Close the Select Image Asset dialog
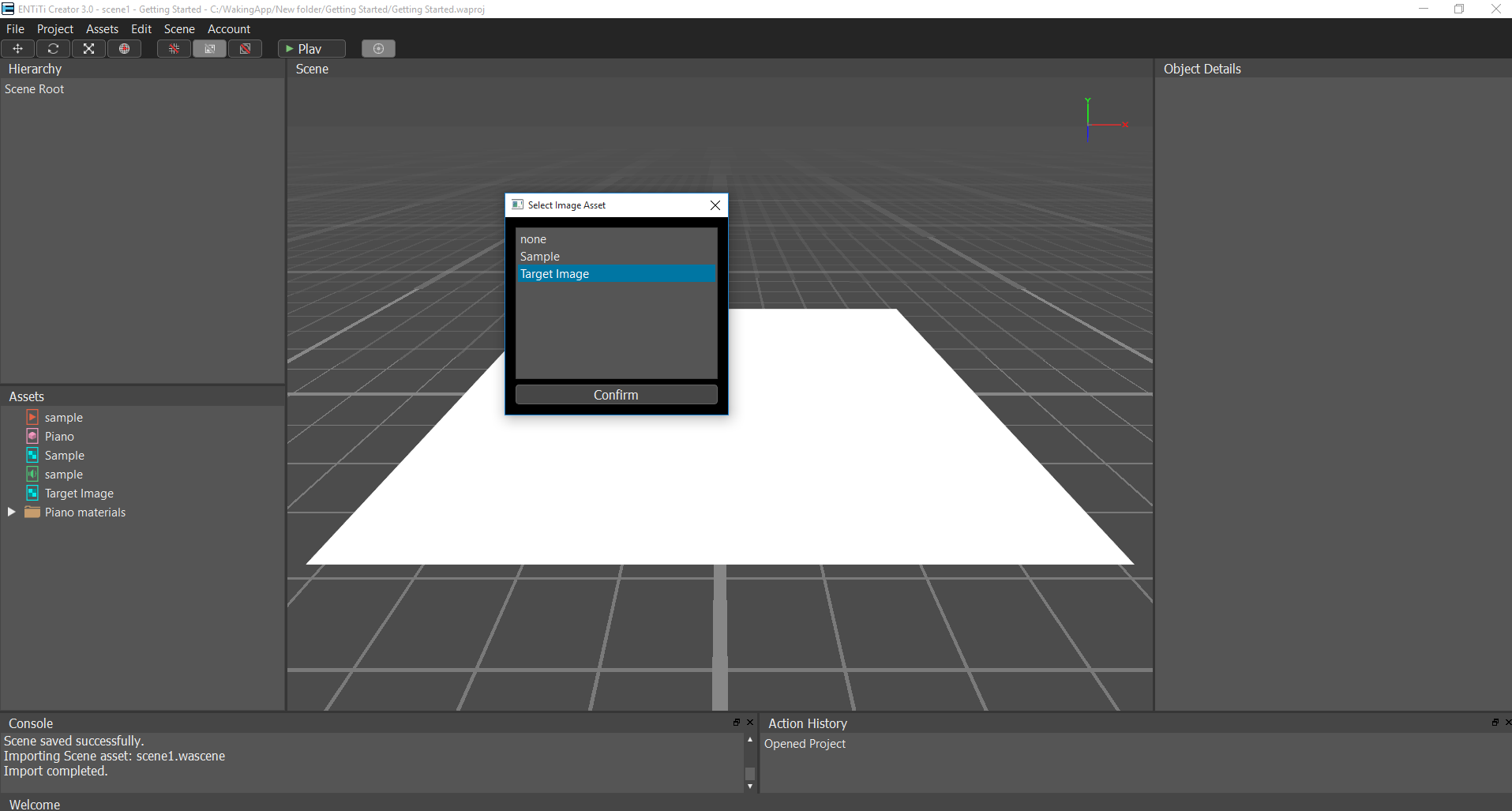1512x811 pixels. (x=715, y=205)
